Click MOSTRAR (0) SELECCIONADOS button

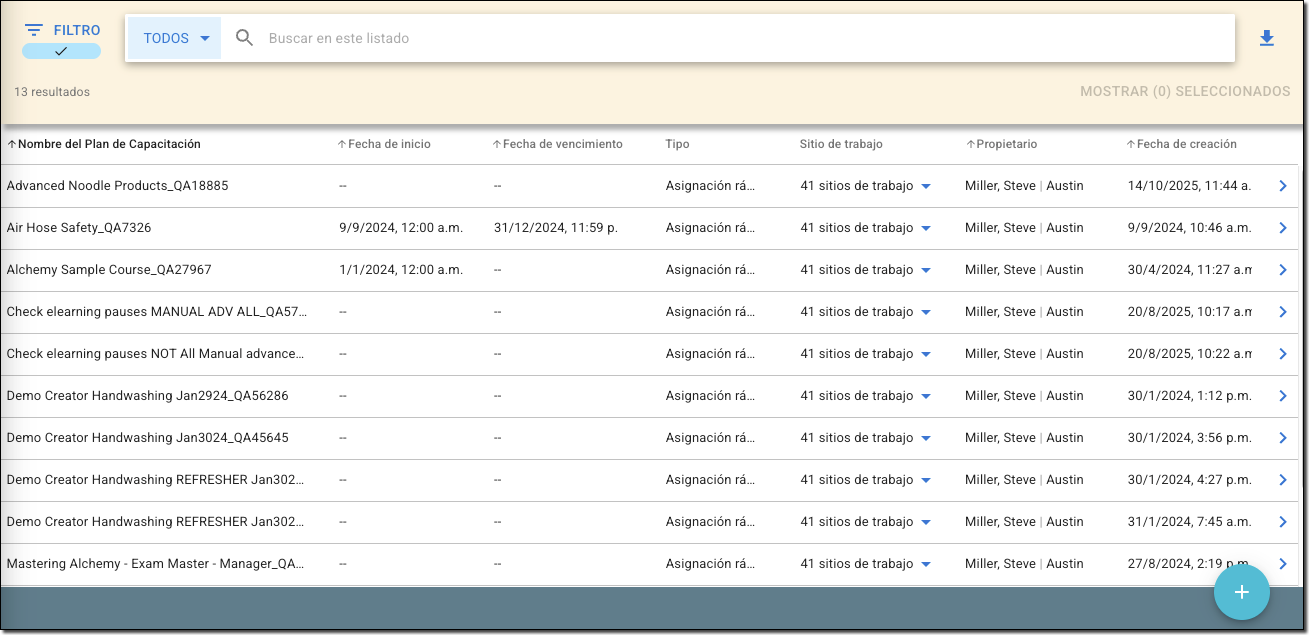pyautogui.click(x=1184, y=91)
